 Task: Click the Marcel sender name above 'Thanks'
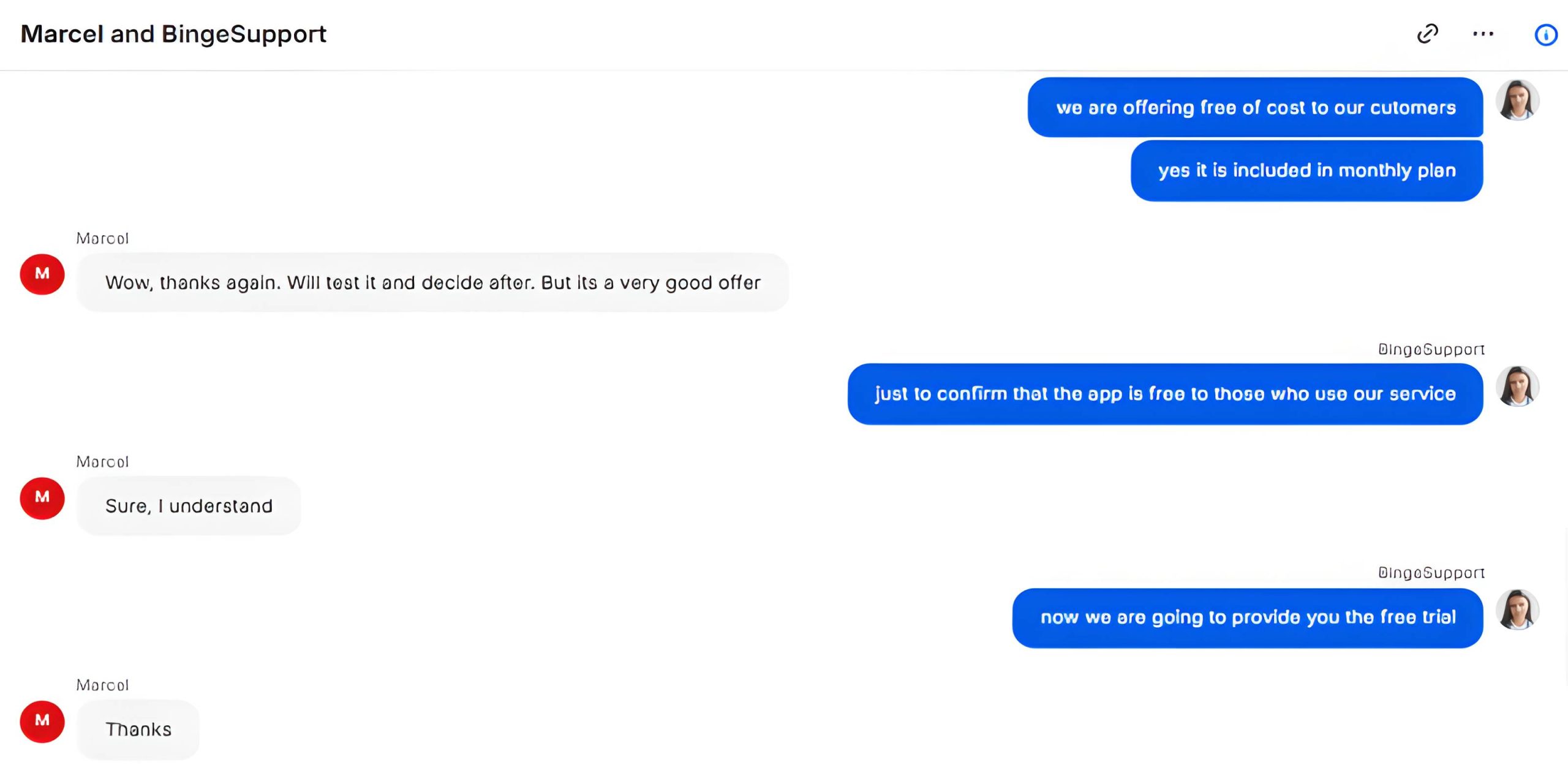102,685
